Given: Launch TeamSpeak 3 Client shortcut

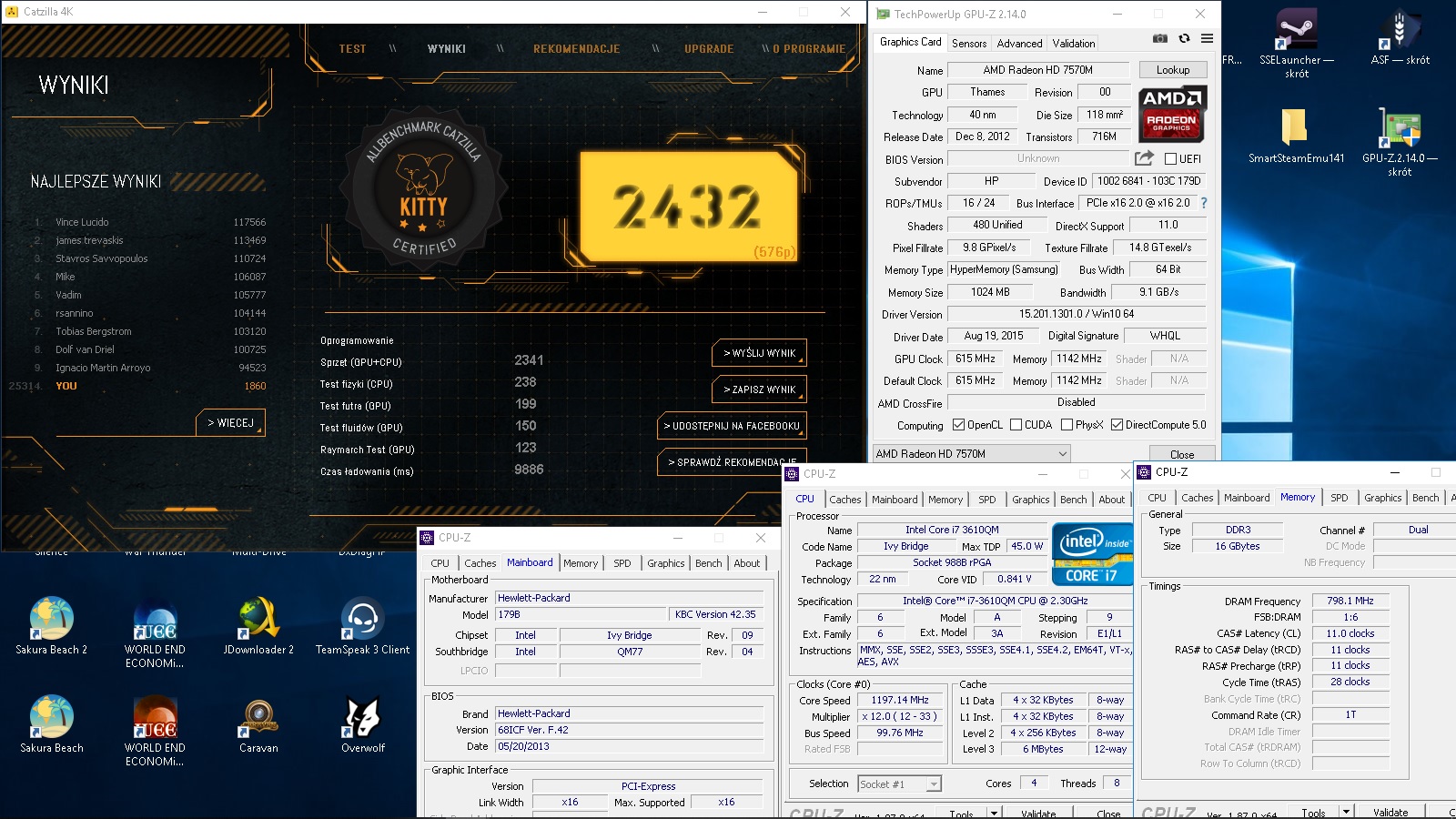Looking at the screenshot, I should 363,625.
